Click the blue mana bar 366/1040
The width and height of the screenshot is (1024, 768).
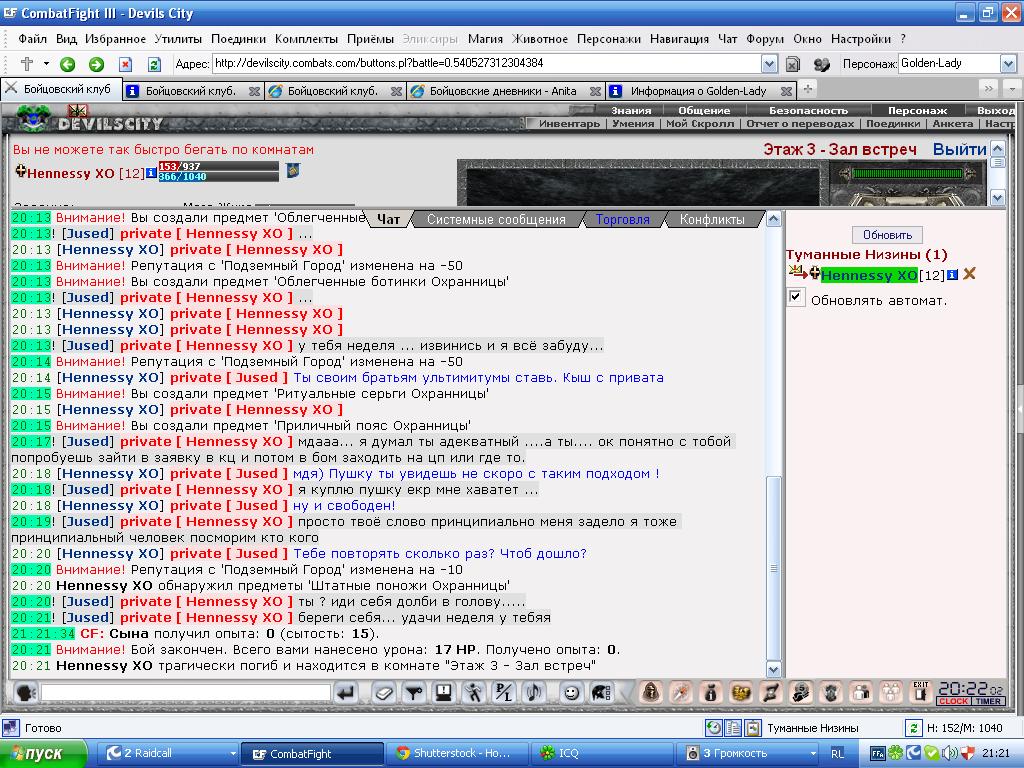tap(218, 176)
